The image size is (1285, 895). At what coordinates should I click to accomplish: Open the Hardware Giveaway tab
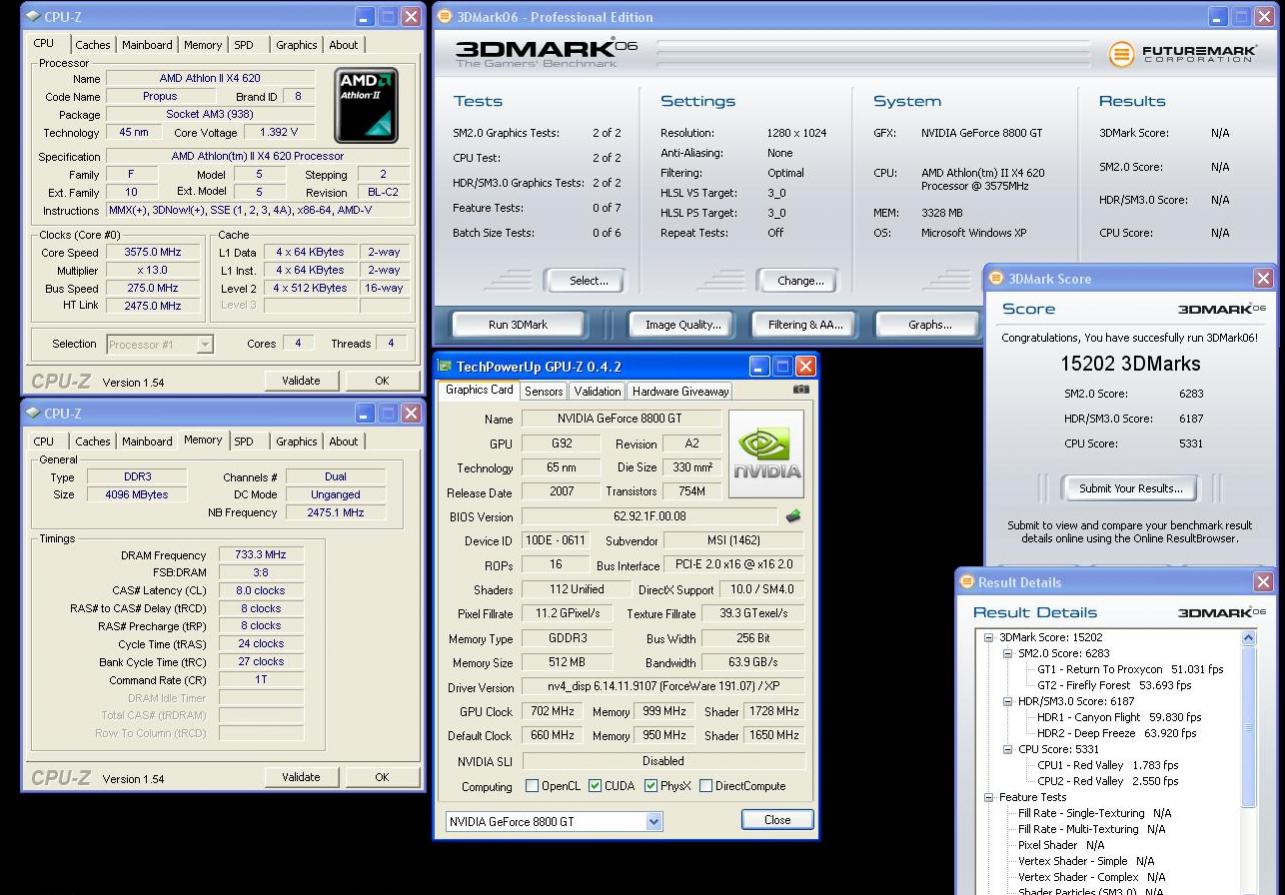(682, 391)
